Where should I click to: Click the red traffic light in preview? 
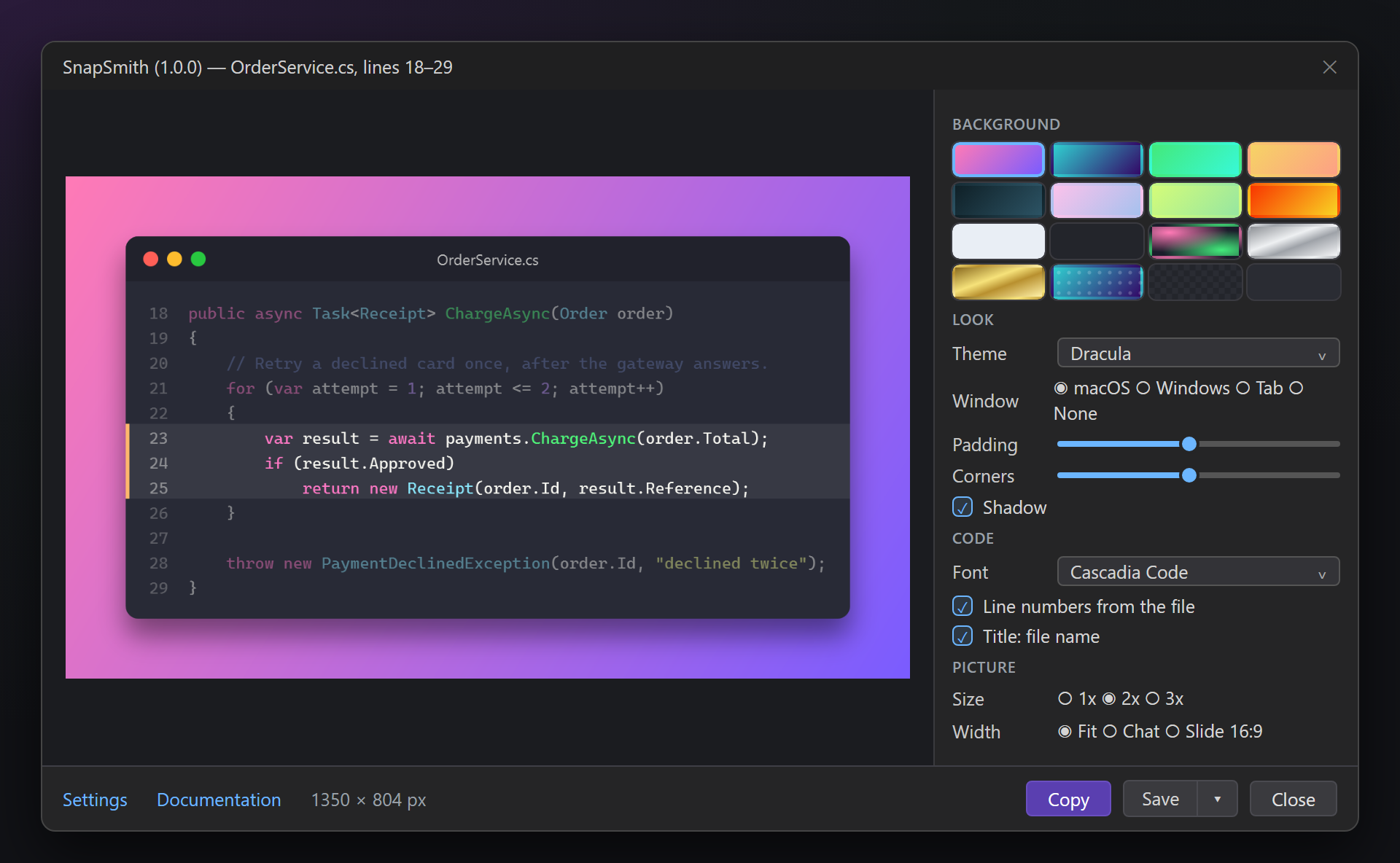click(x=151, y=259)
